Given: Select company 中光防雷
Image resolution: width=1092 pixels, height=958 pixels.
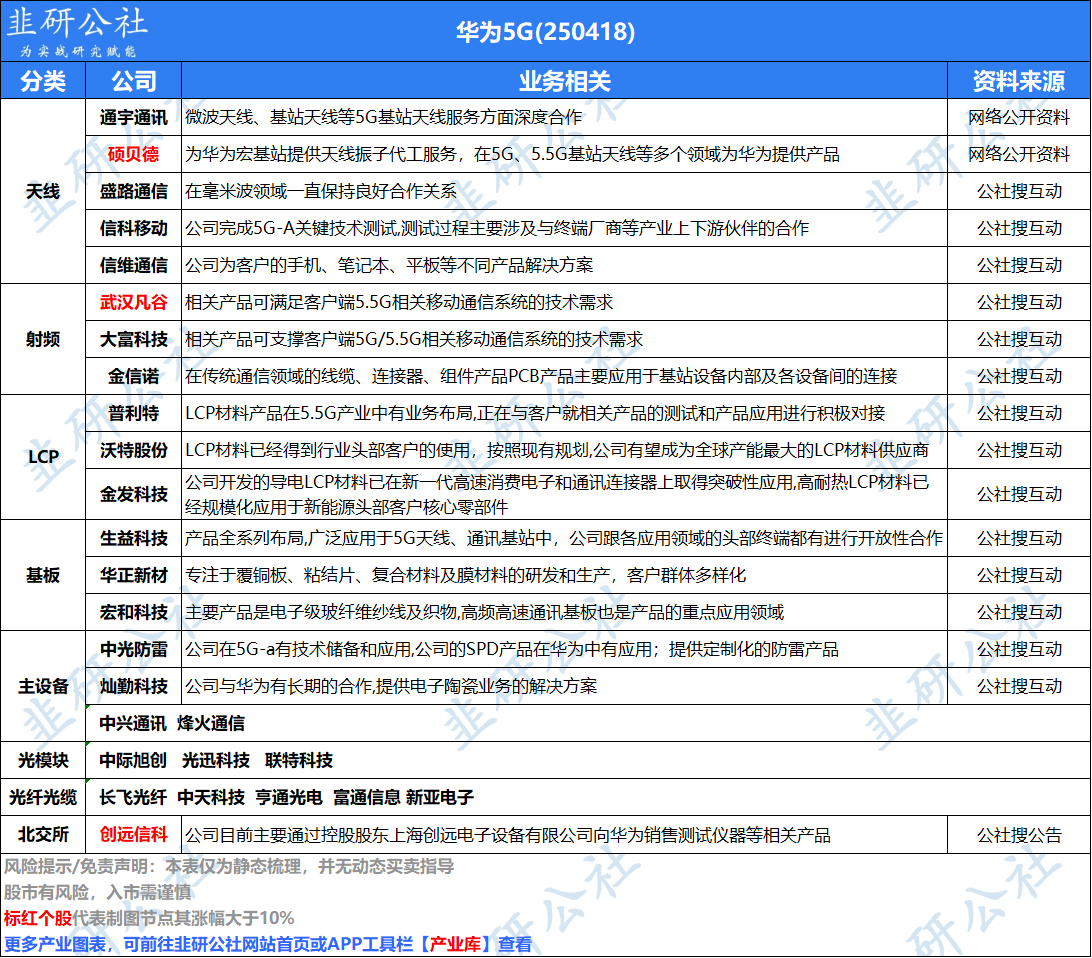Looking at the screenshot, I should coord(134,650).
